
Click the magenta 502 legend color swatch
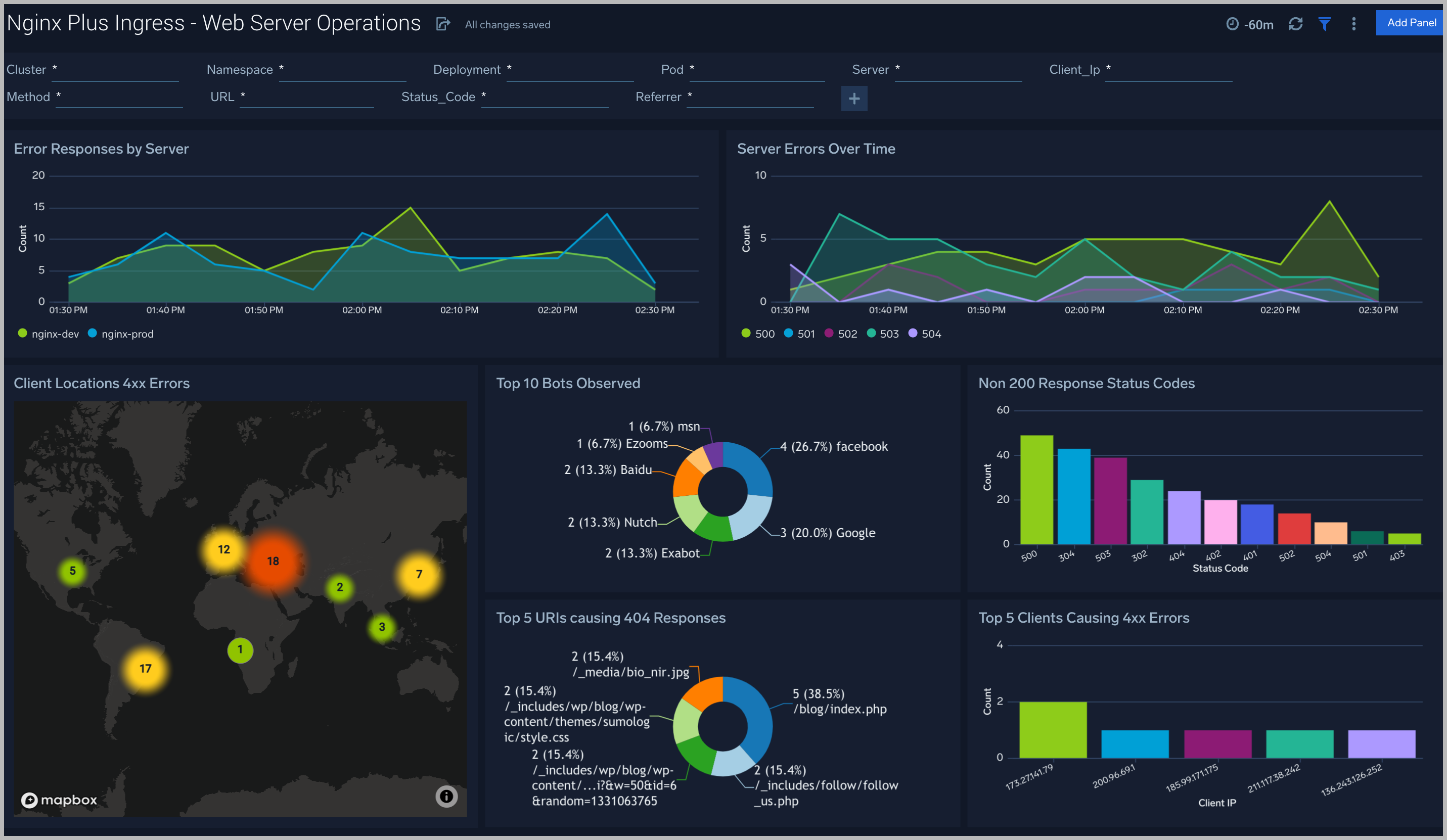pyautogui.click(x=828, y=333)
